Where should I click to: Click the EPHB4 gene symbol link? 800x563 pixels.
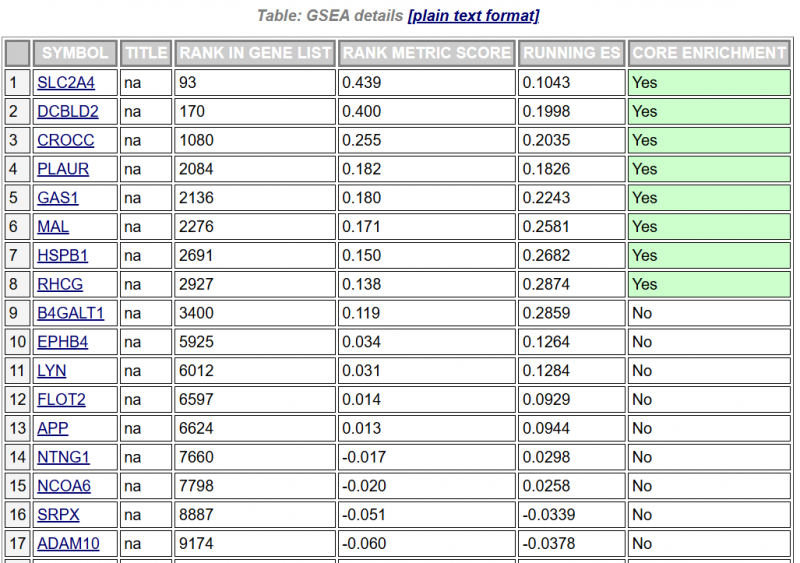(x=62, y=342)
